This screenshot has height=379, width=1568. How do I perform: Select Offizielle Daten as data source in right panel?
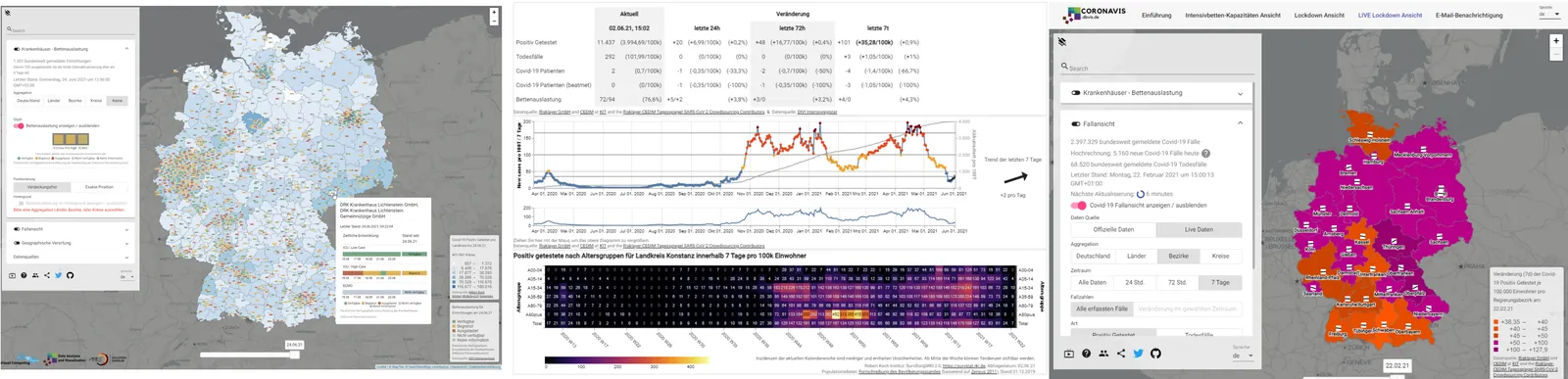coord(1113,229)
